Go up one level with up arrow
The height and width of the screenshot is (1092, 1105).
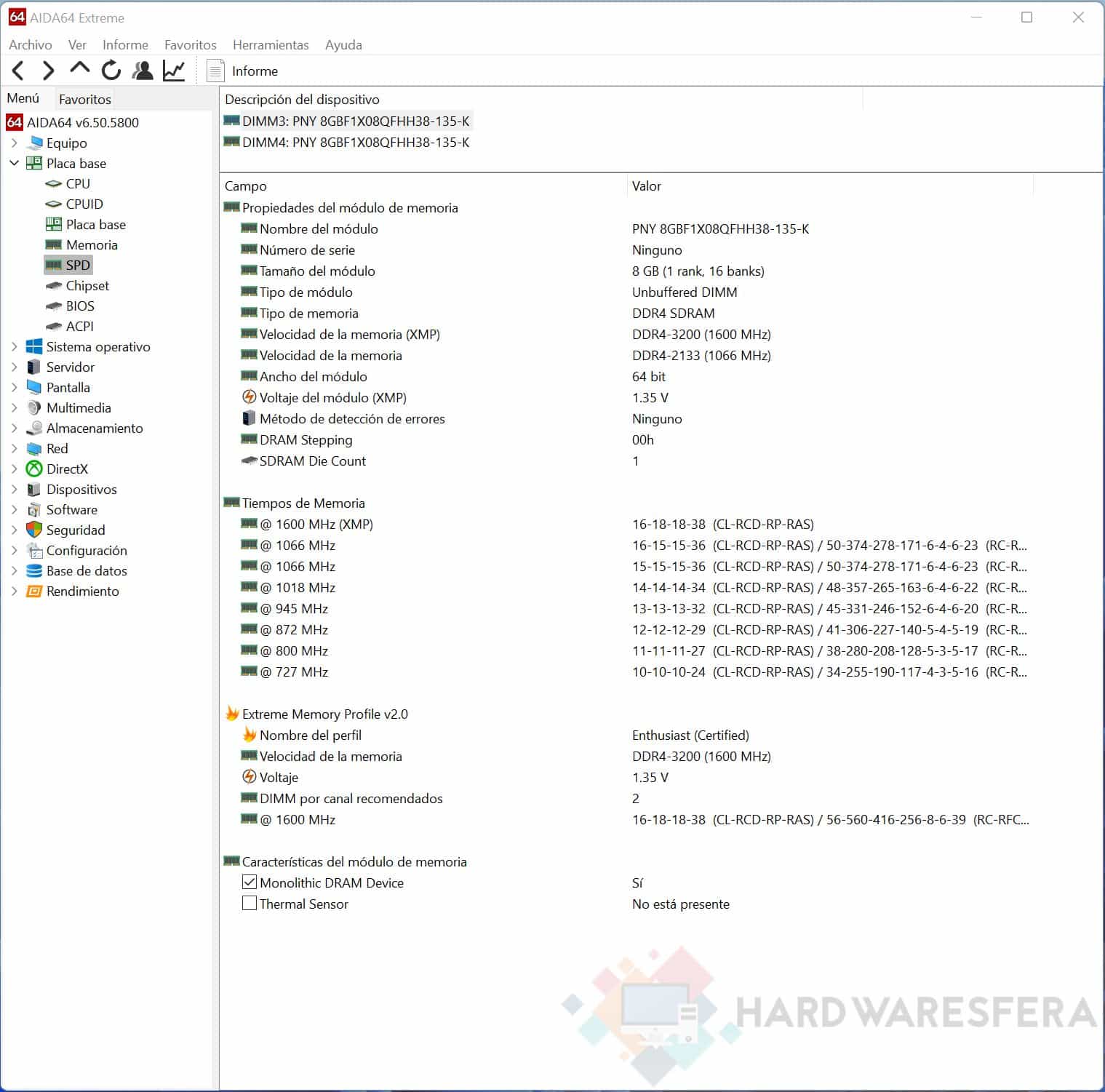pyautogui.click(x=79, y=69)
